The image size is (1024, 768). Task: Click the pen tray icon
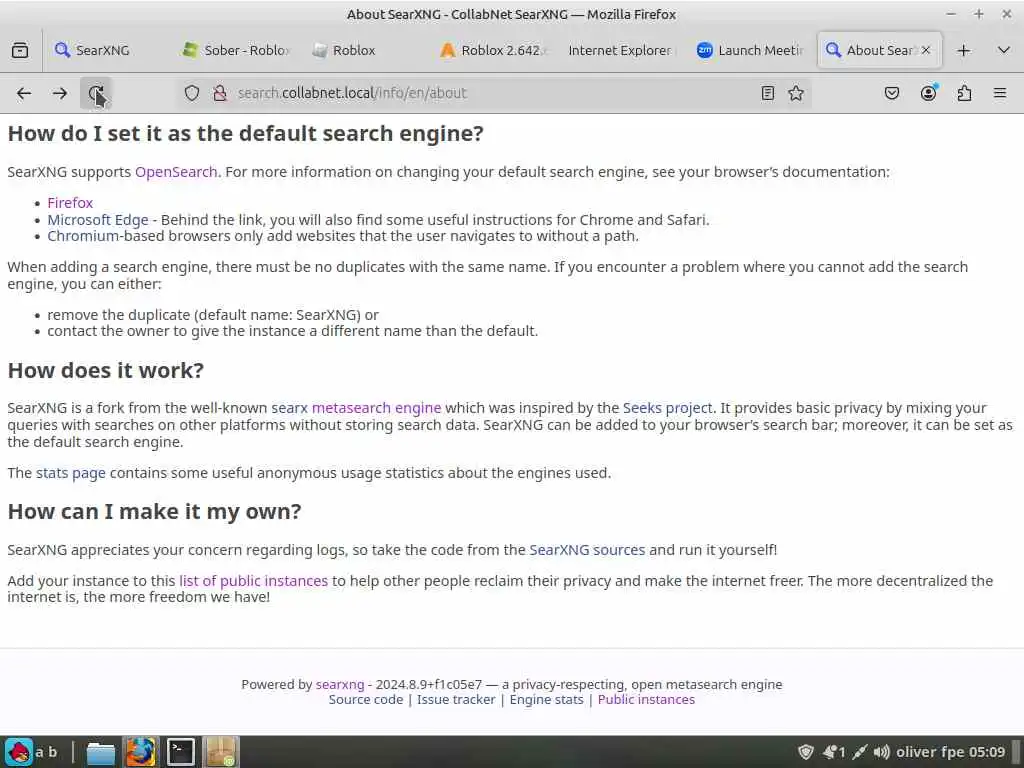859,752
